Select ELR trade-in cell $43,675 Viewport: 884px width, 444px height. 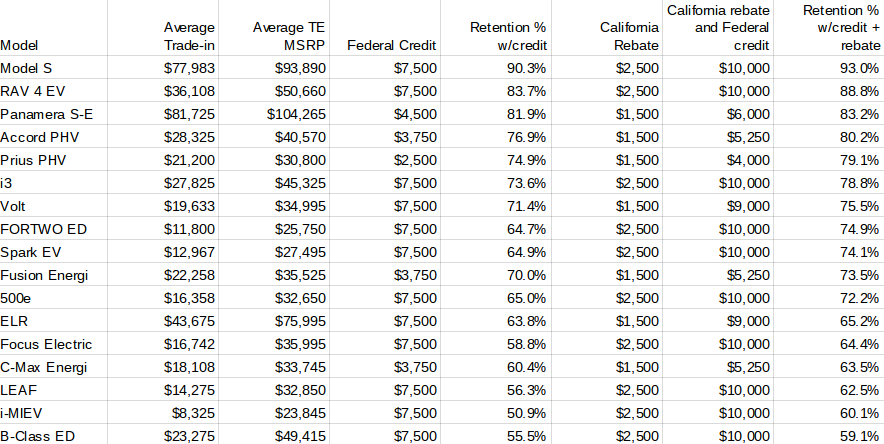(189, 321)
